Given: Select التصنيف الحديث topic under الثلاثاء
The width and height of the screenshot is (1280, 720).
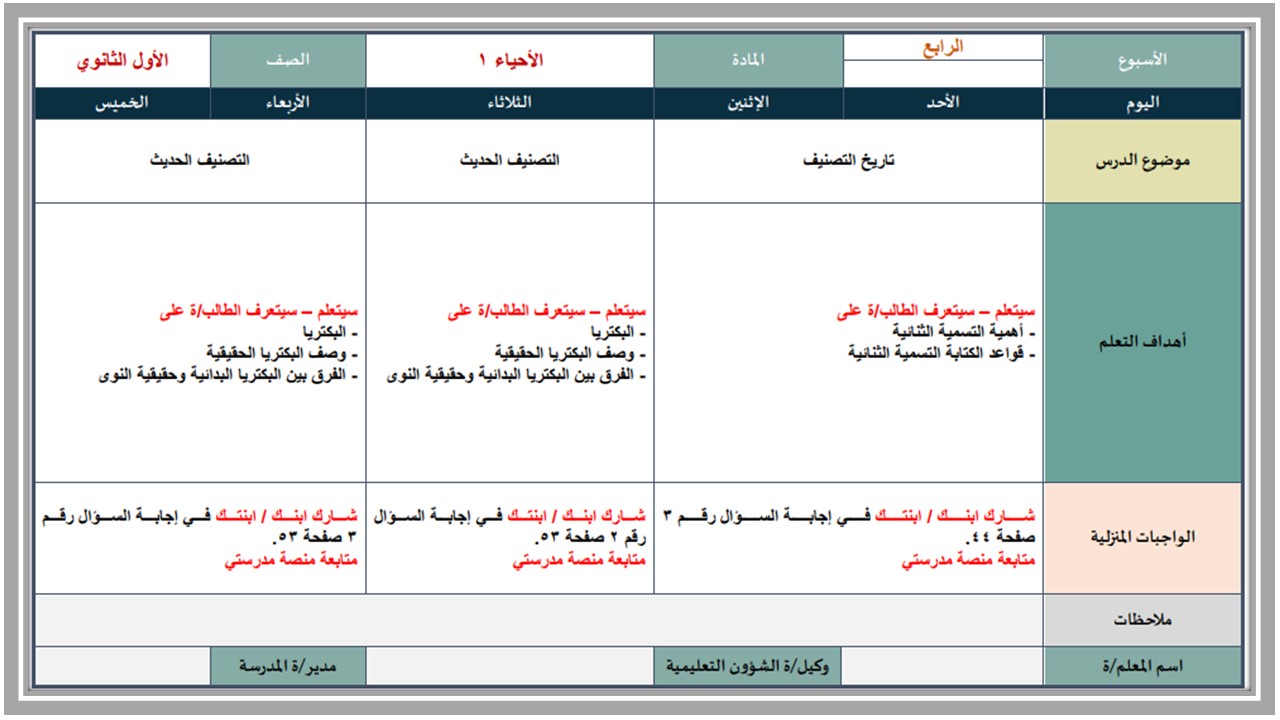Looking at the screenshot, I should [510, 161].
